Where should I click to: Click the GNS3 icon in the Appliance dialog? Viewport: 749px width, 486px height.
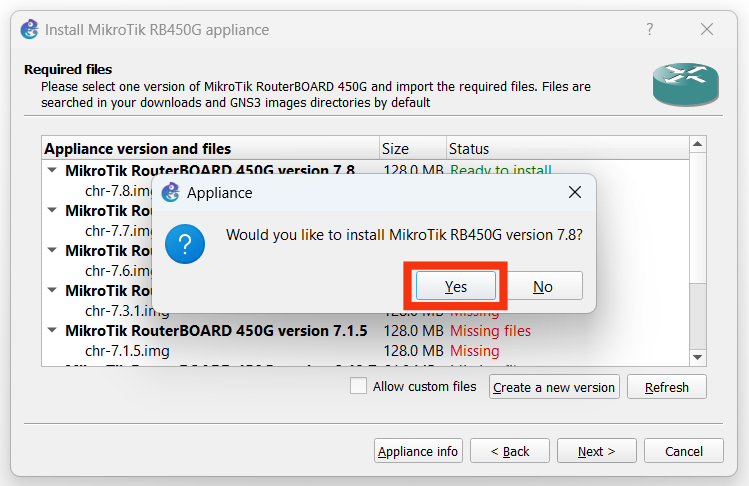[170, 192]
